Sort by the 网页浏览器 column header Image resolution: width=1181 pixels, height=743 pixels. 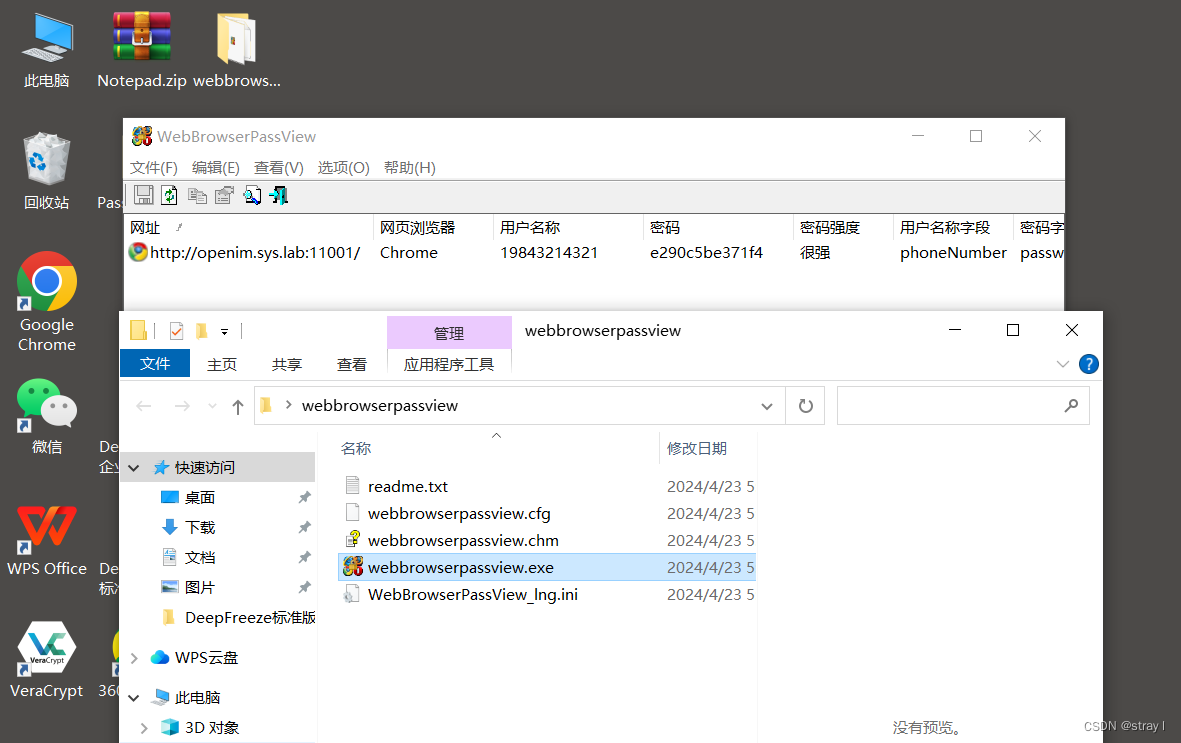click(x=433, y=228)
